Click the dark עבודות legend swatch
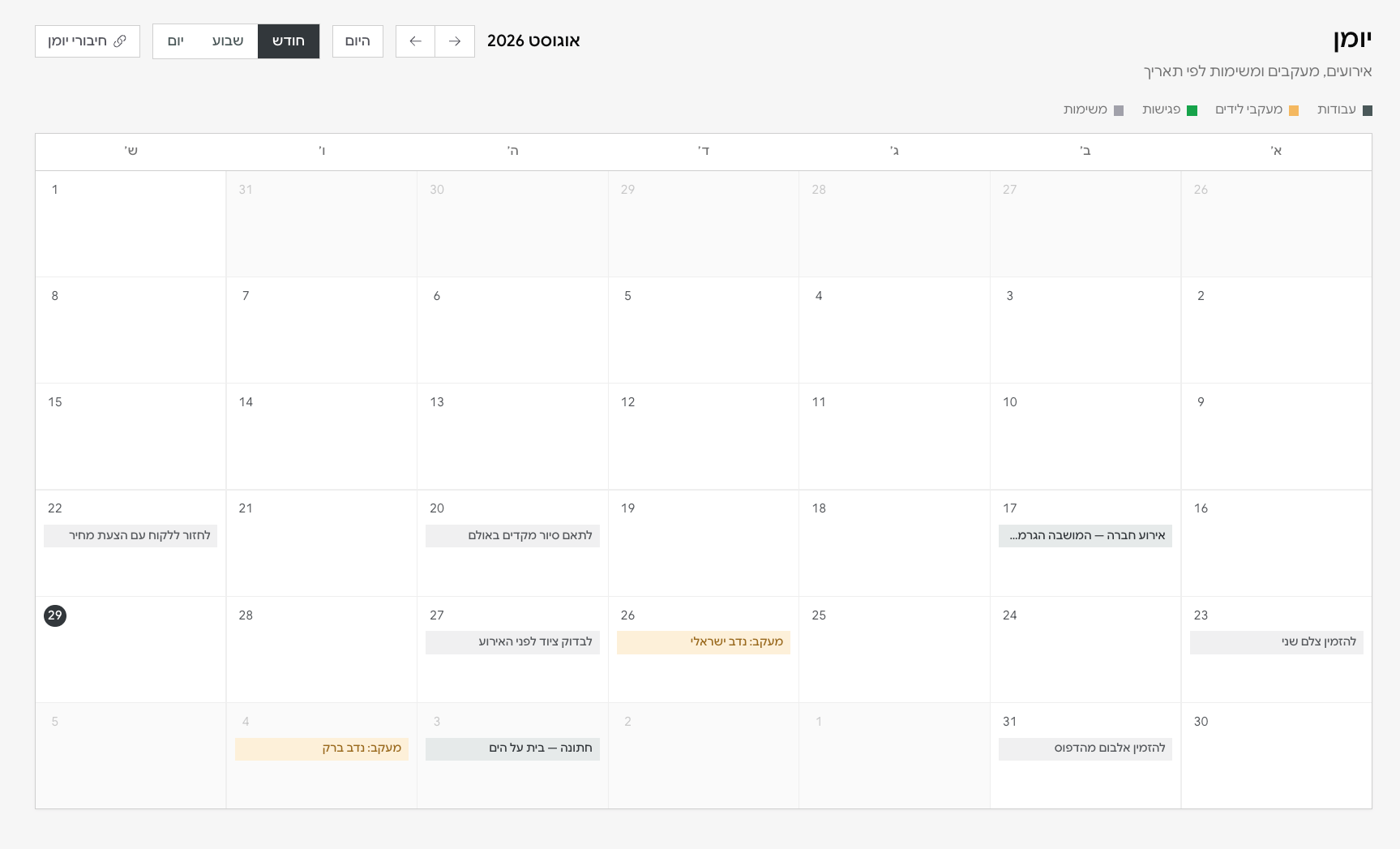The image size is (1400, 849). pyautogui.click(x=1368, y=111)
